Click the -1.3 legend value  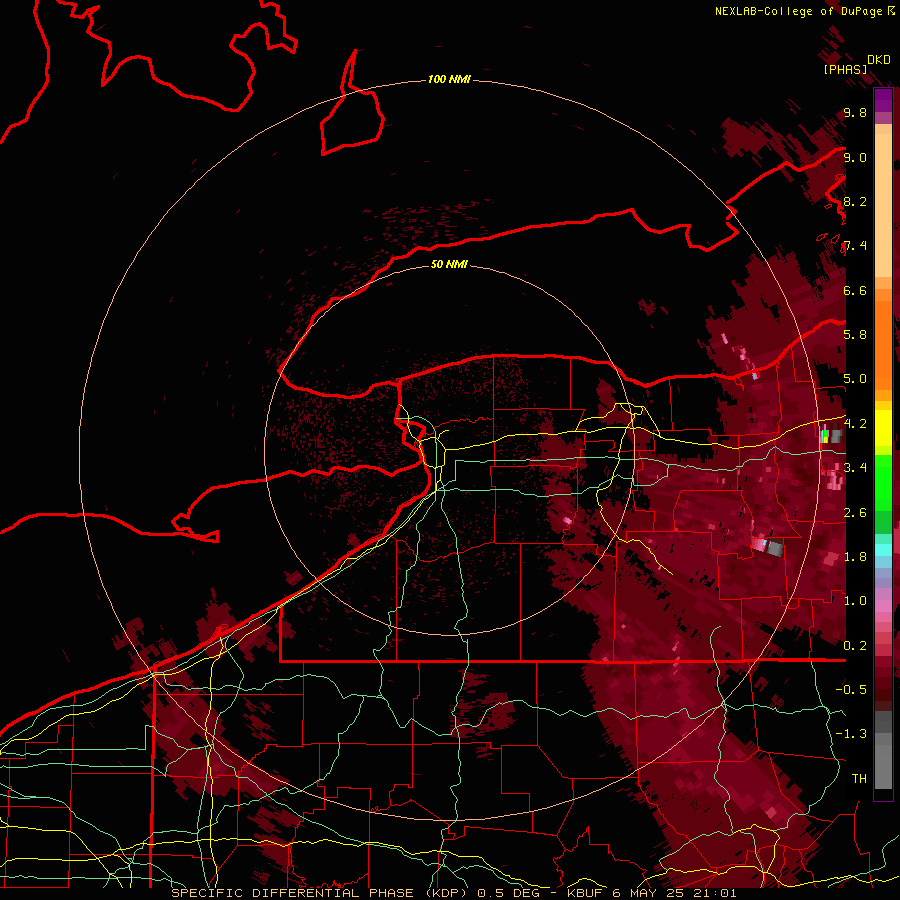851,734
